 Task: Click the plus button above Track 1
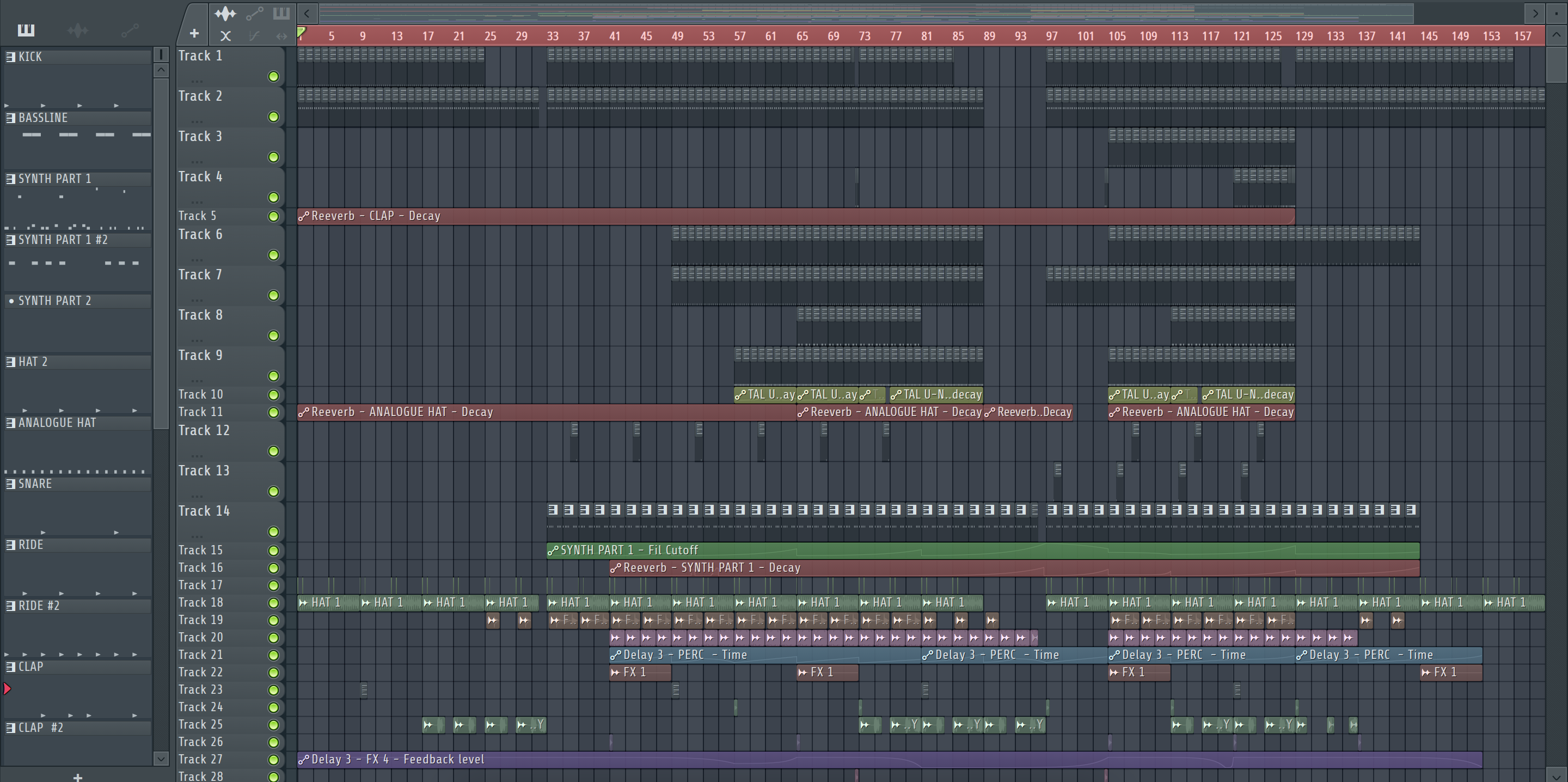[194, 34]
